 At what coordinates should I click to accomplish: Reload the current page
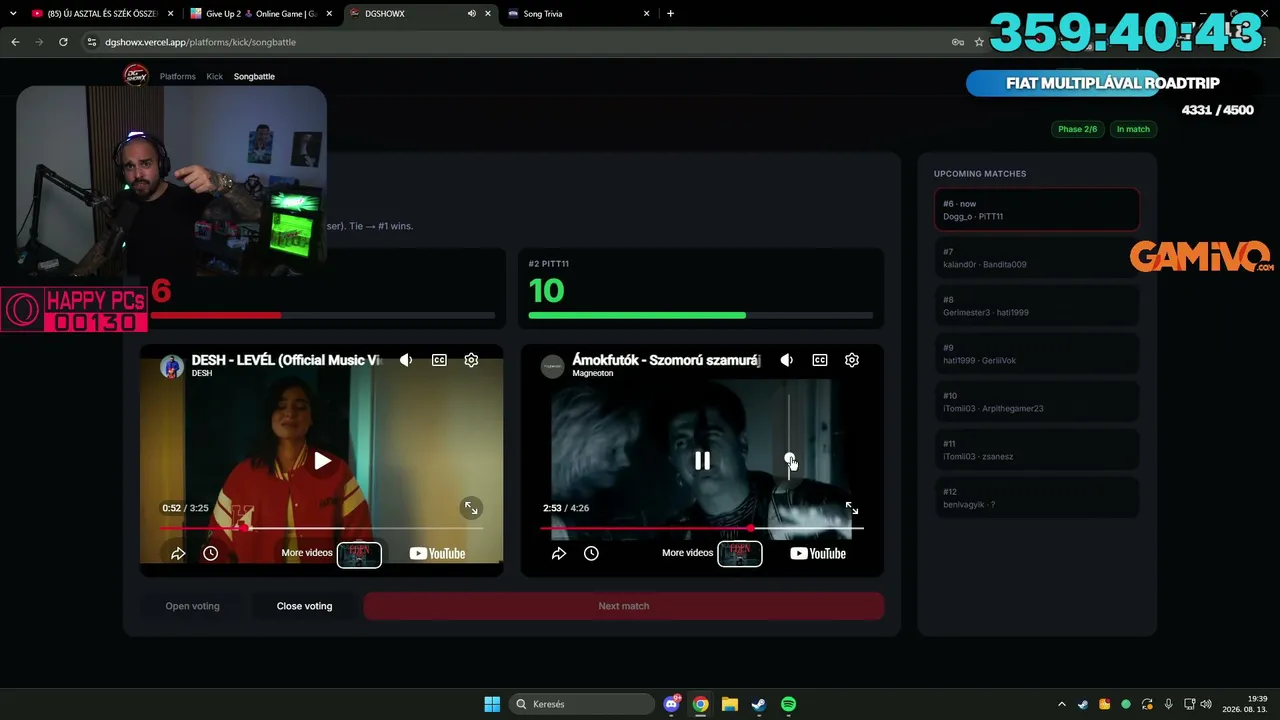coord(63,42)
